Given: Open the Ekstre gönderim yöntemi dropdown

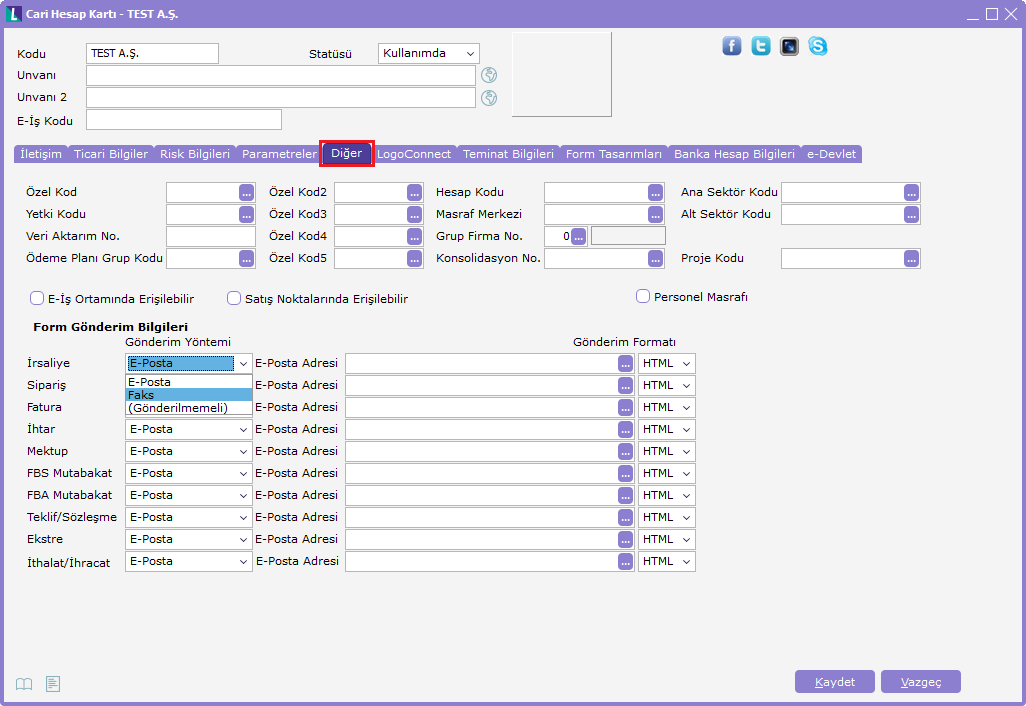Looking at the screenshot, I should (188, 539).
